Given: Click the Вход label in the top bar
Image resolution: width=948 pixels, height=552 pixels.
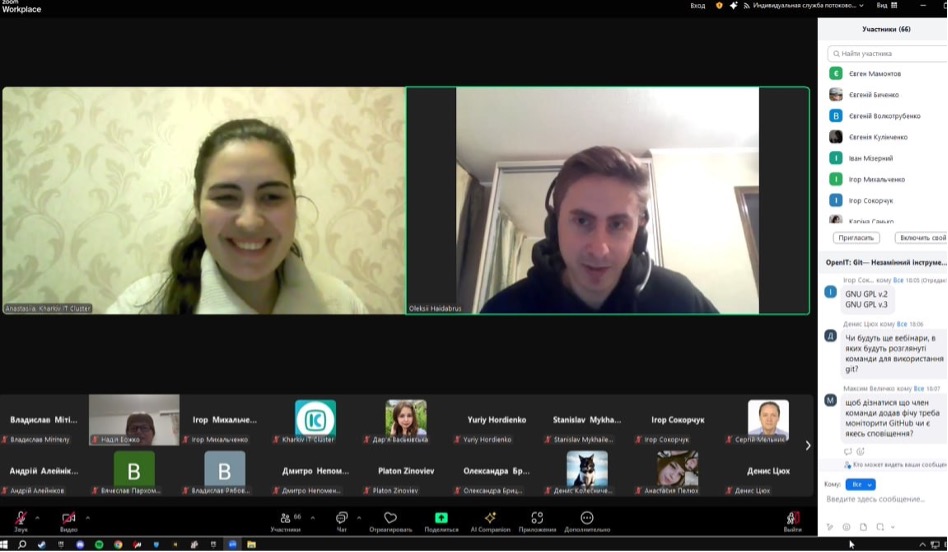Looking at the screenshot, I should pyautogui.click(x=698, y=5).
